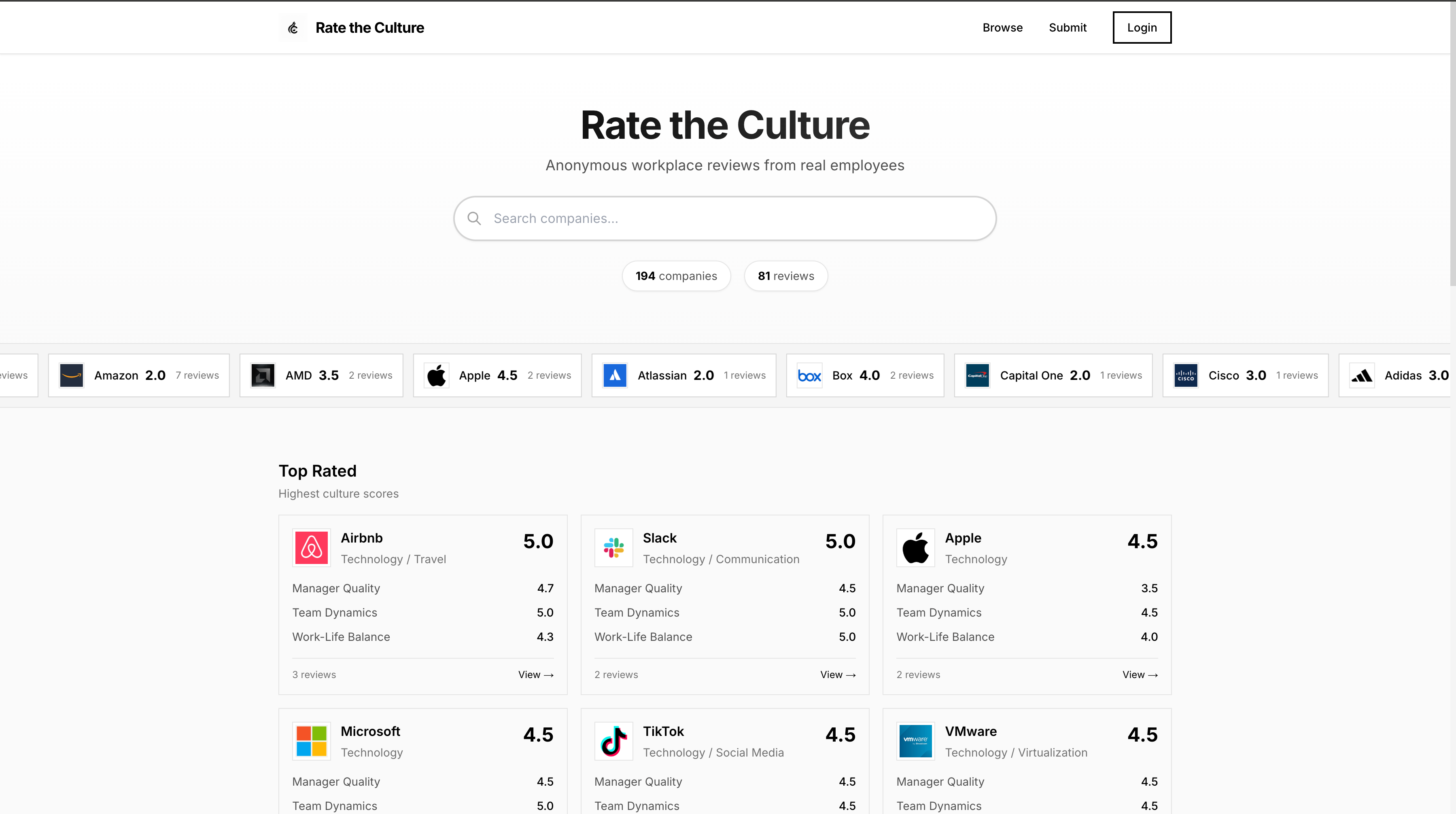Open the Amazon ticker card name
The height and width of the screenshot is (814, 1456).
point(116,375)
